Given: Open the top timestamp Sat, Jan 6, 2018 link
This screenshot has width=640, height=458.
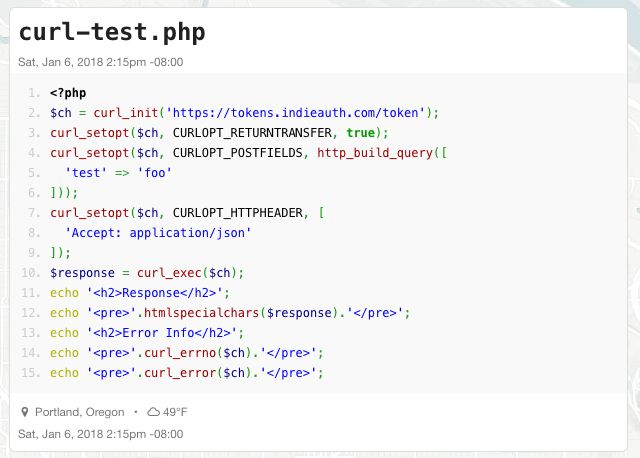Looking at the screenshot, I should pyautogui.click(x=100, y=62).
